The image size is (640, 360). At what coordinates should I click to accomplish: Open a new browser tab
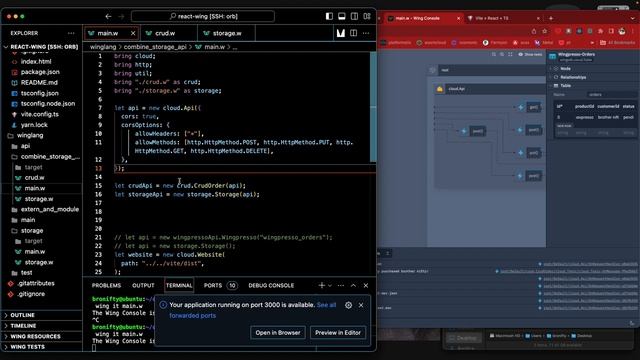pos(551,18)
